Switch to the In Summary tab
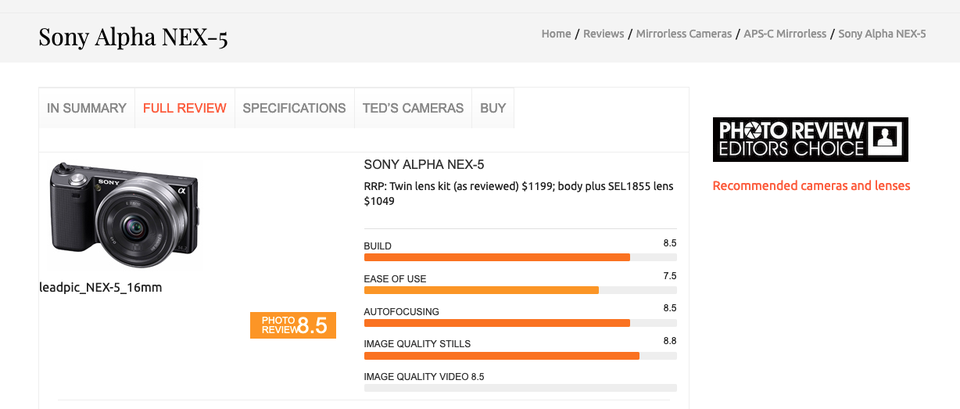The image size is (960, 409). click(87, 108)
